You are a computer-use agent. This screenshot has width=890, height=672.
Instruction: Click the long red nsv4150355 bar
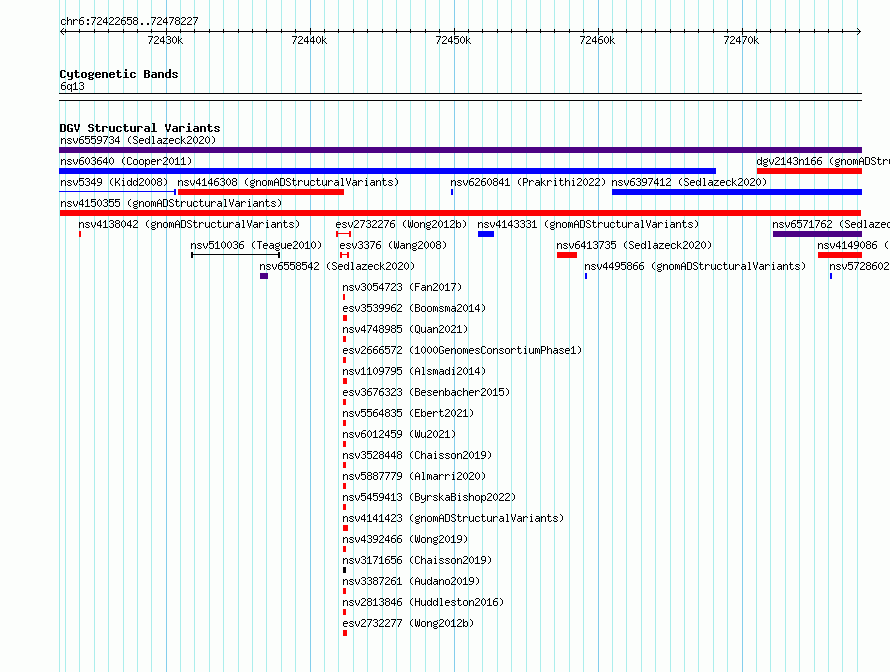pyautogui.click(x=460, y=213)
